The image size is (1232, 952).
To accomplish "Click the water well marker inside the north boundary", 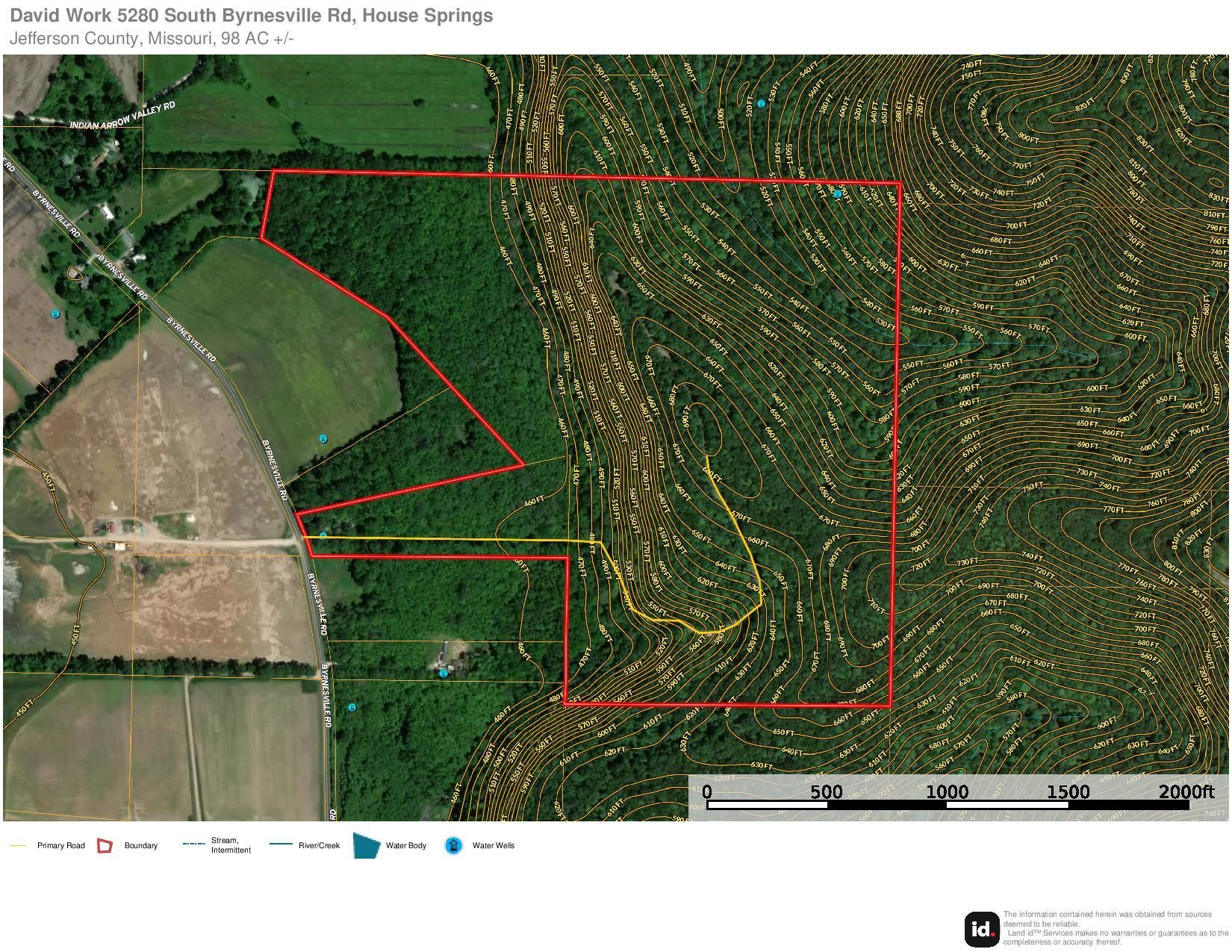I will 836,193.
